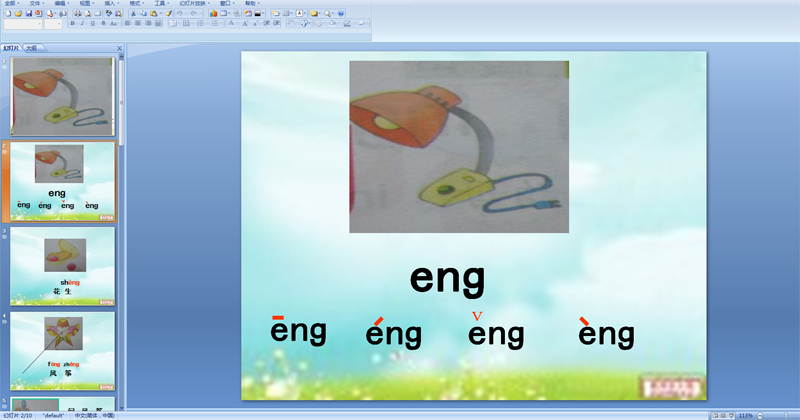The image size is (800, 420).
Task: Open the font size combo box
Action: tap(53, 24)
